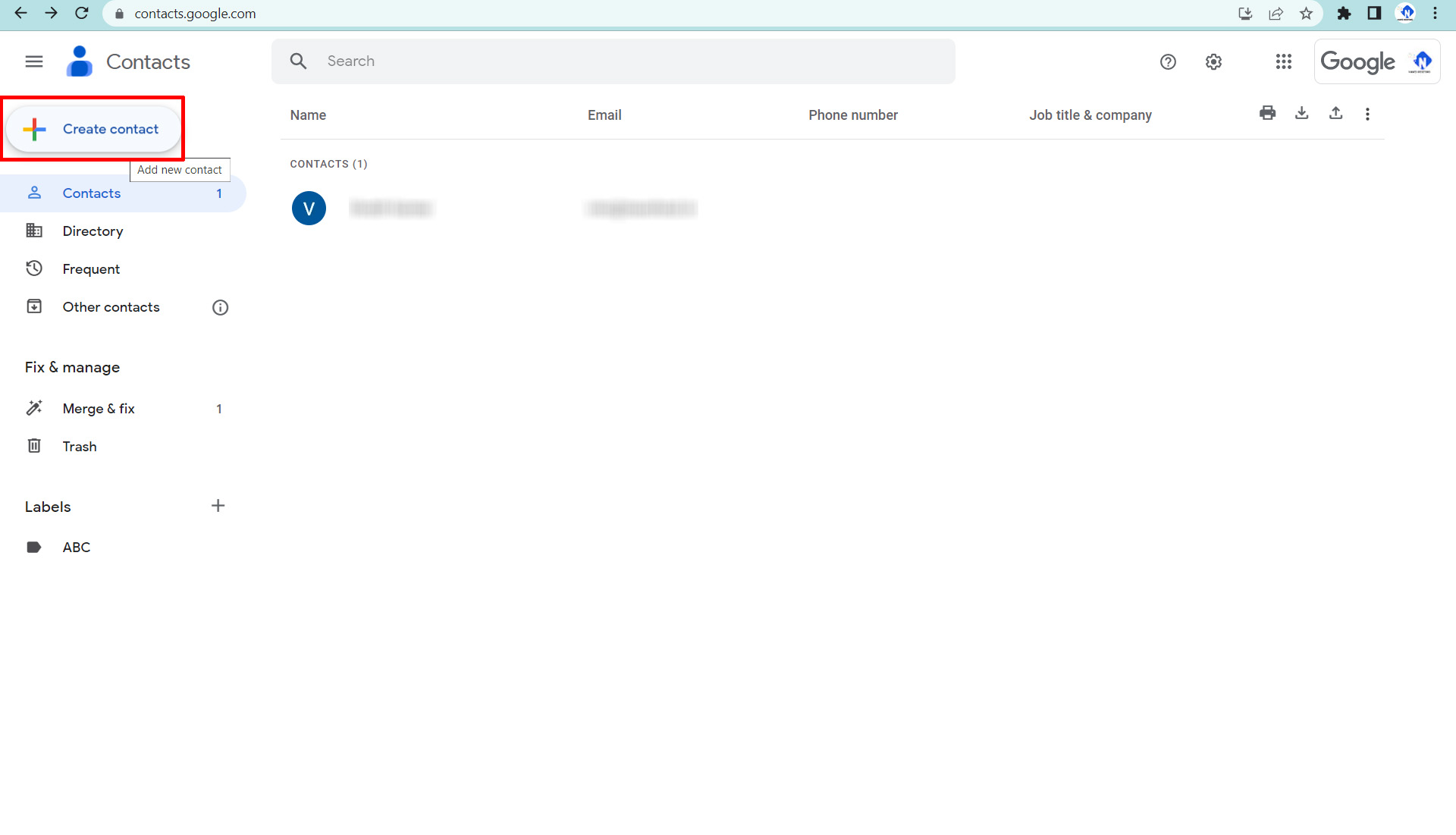This screenshot has height=835, width=1456.
Task: Click the Contacts app logo
Action: [80, 61]
